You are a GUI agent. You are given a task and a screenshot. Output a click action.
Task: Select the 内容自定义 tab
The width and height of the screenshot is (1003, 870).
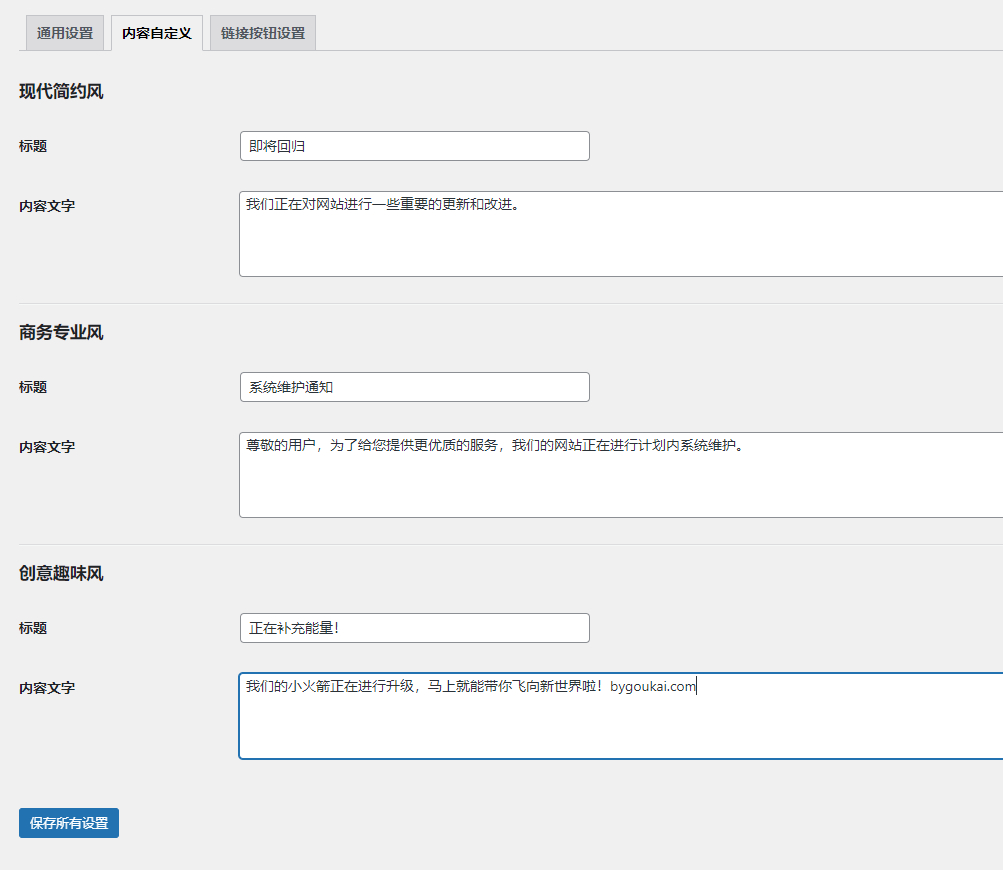157,33
